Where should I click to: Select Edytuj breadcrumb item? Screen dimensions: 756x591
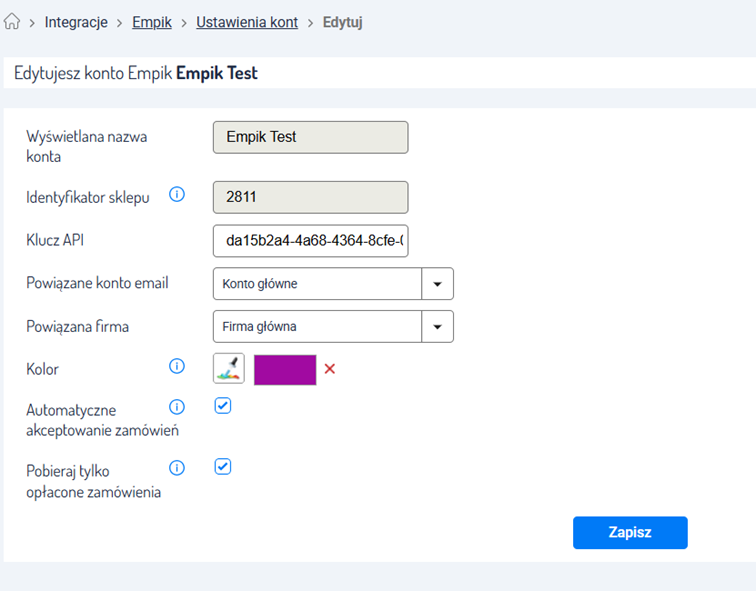[x=342, y=22]
